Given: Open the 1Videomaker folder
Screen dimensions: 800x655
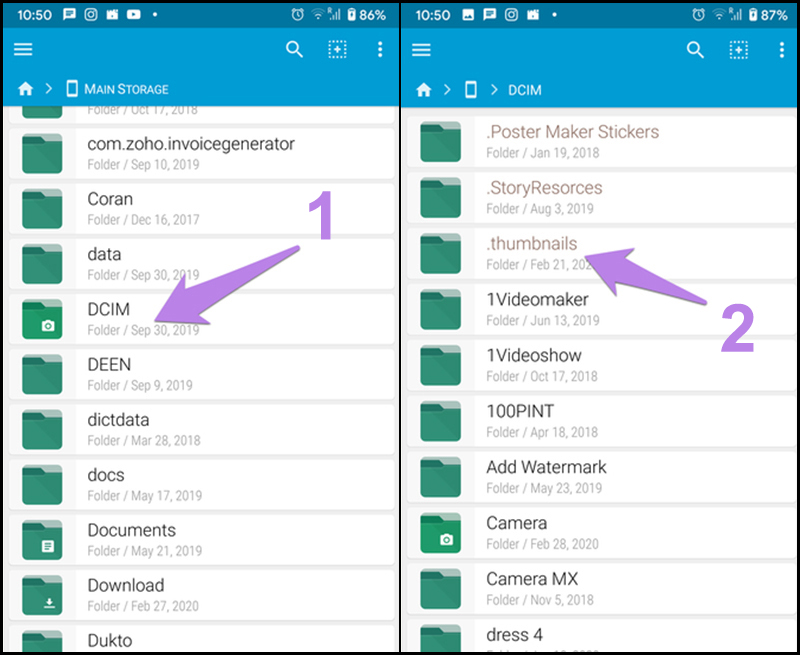Looking at the screenshot, I should [601, 309].
